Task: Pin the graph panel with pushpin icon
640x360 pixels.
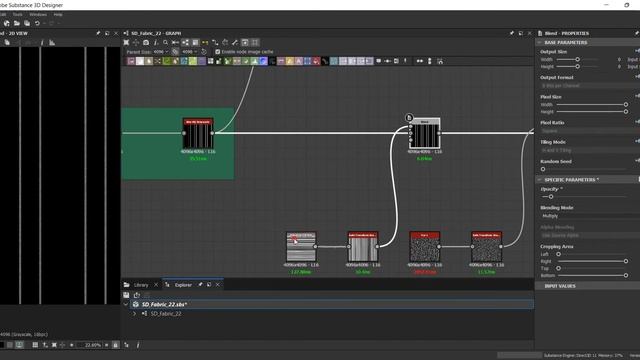Action: coord(511,33)
